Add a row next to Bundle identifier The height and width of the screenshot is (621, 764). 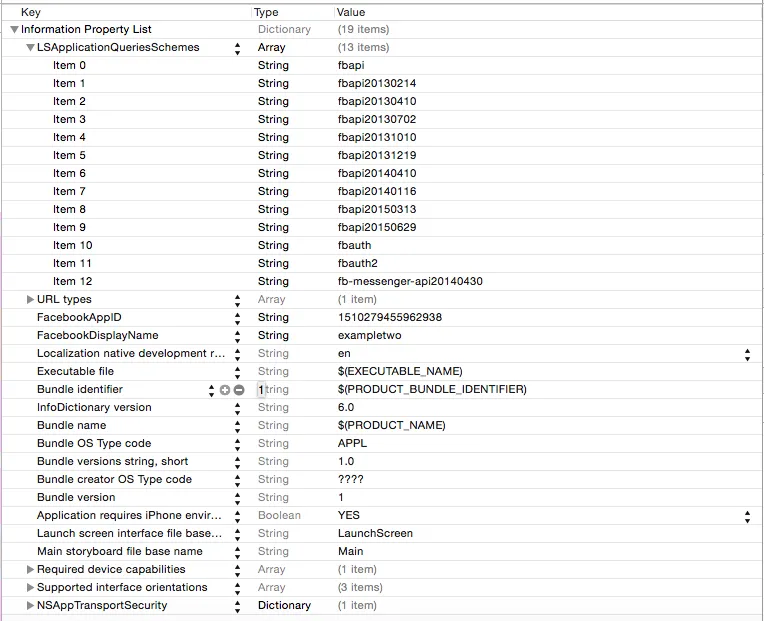point(225,390)
